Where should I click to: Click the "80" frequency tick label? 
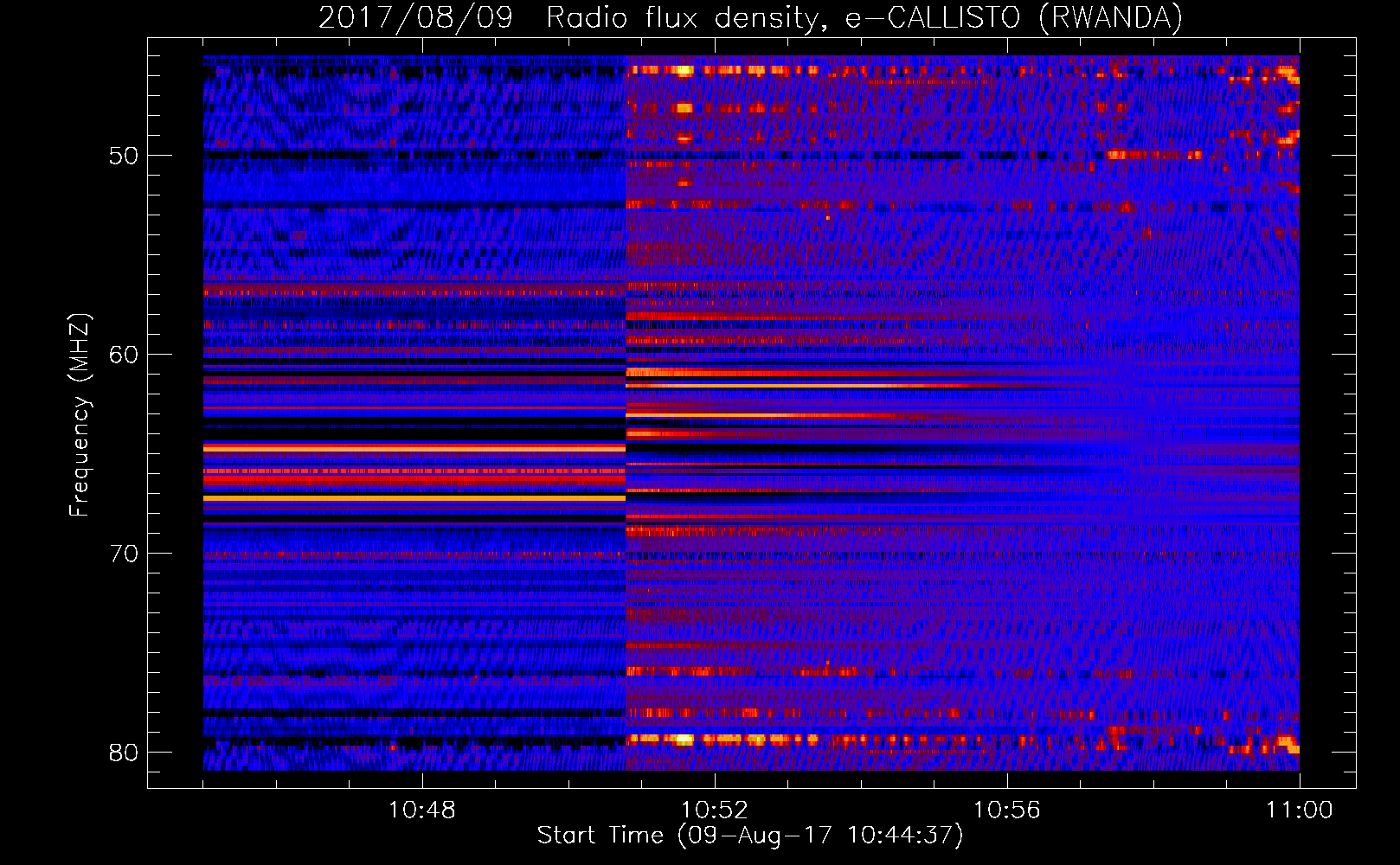124,753
